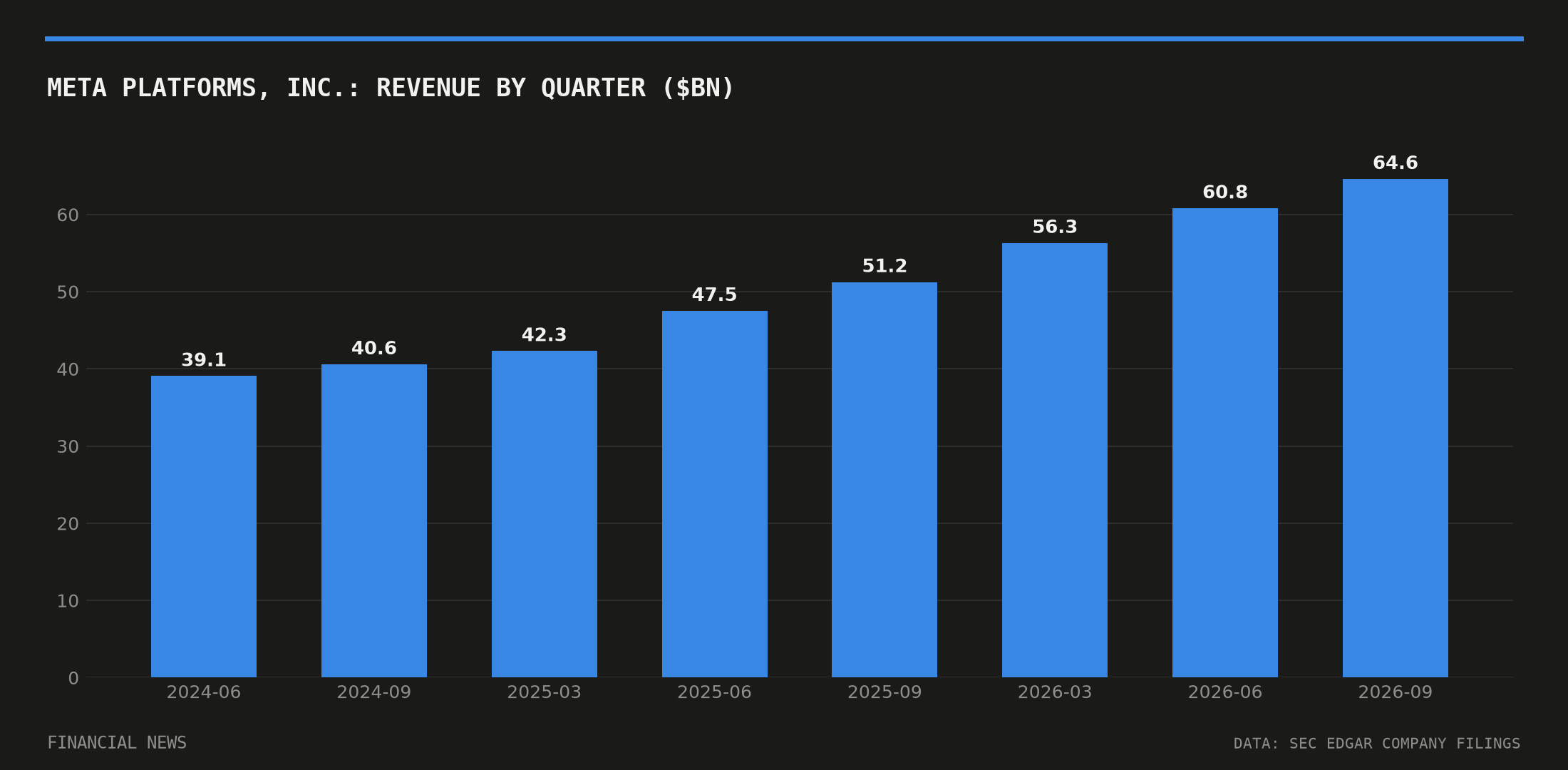
Task: Select the 2026-06 revenue bar
Action: click(x=1225, y=443)
